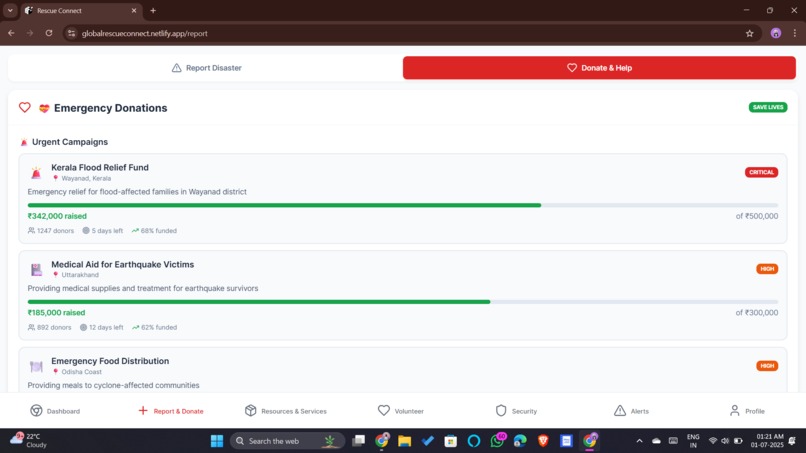Click HIGH badge on Medical Aid campaign

(x=766, y=269)
